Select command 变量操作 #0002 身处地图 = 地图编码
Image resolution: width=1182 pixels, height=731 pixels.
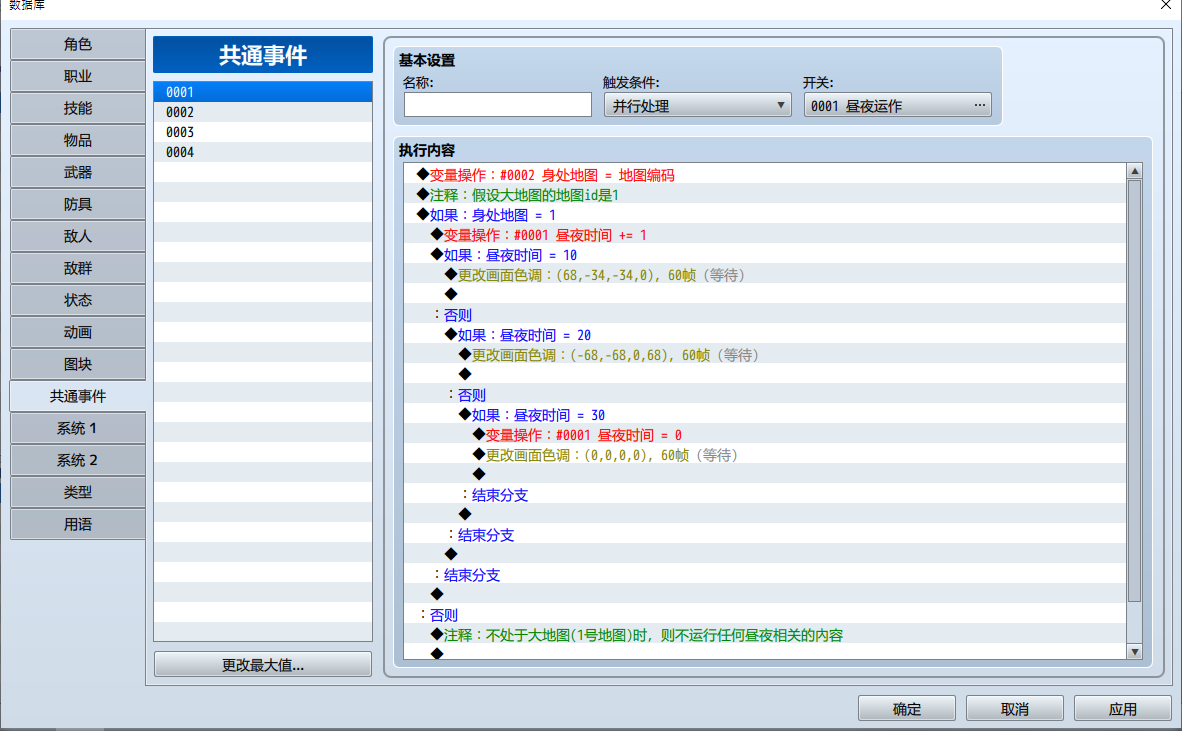pyautogui.click(x=764, y=175)
